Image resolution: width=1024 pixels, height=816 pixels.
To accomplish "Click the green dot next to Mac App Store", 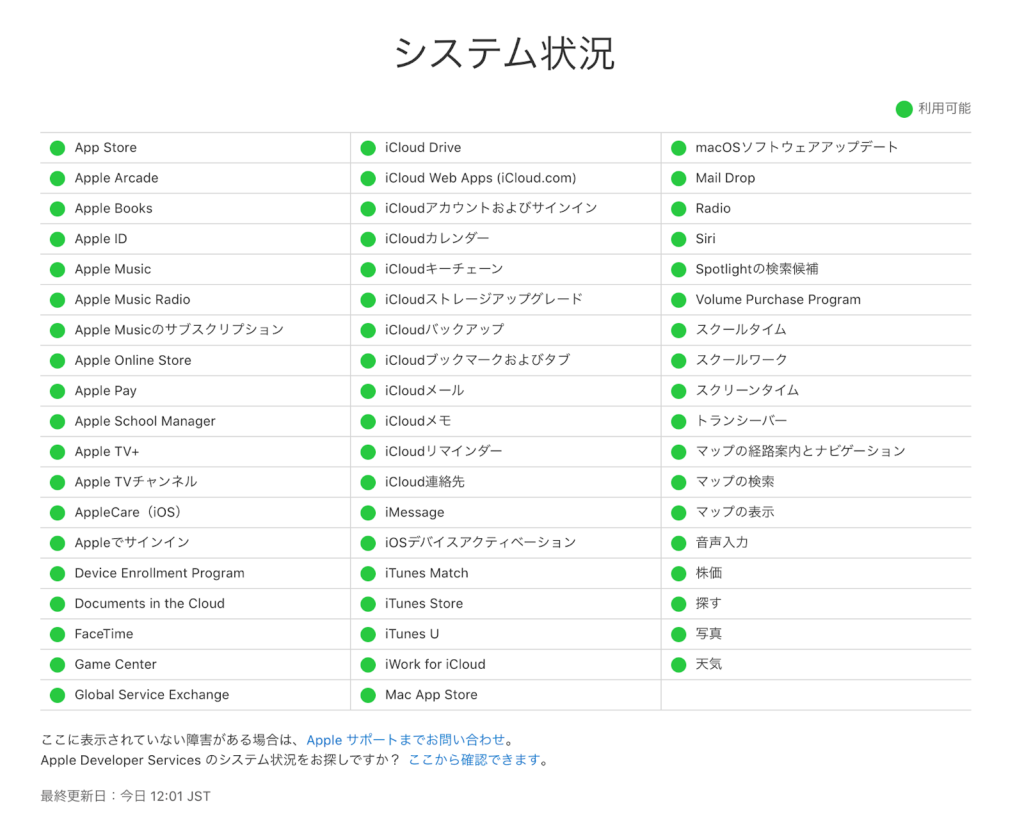I will click(x=368, y=695).
